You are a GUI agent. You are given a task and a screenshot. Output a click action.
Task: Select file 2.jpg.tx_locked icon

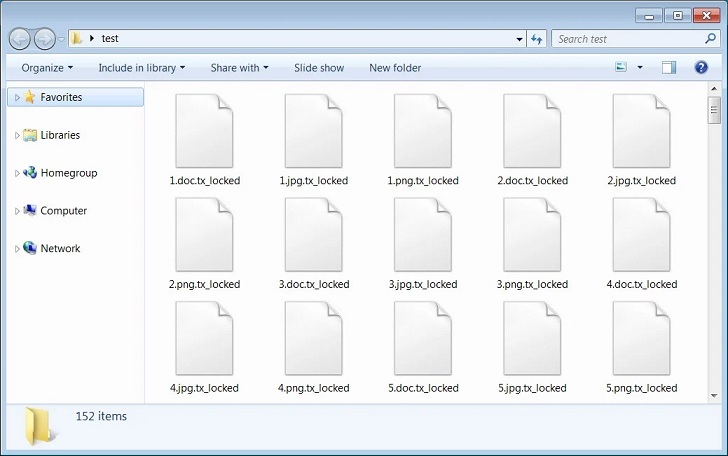click(x=642, y=131)
